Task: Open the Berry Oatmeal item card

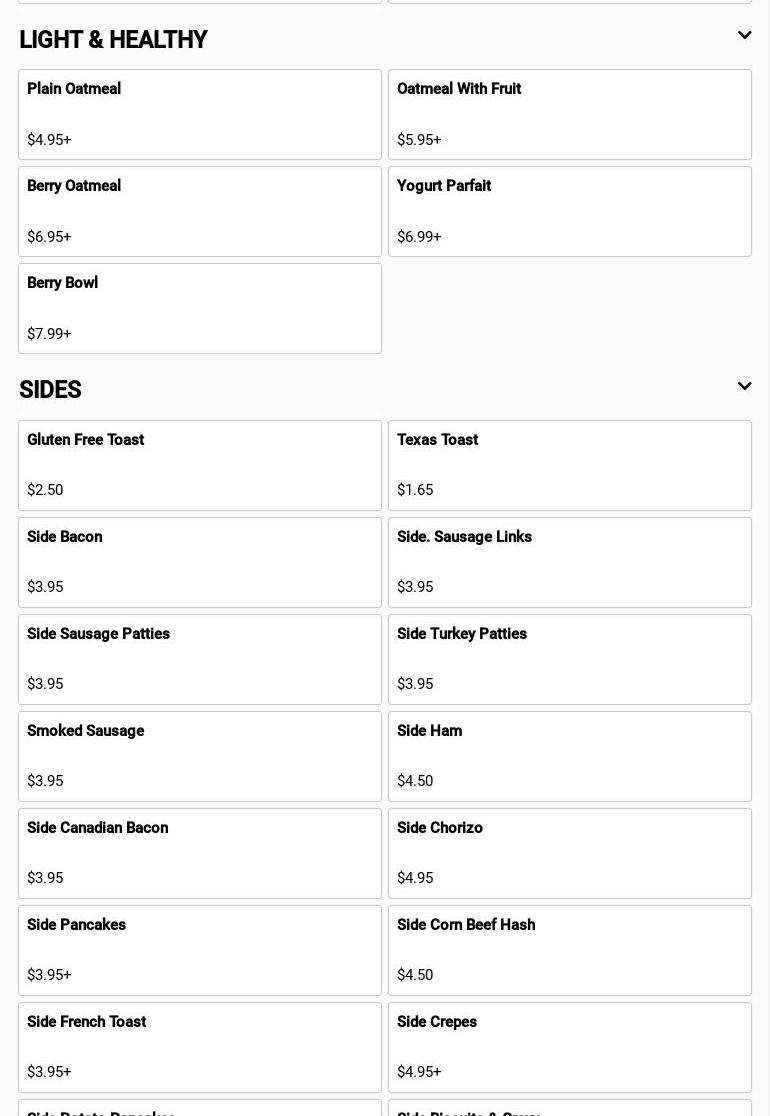Action: pyautogui.click(x=200, y=211)
